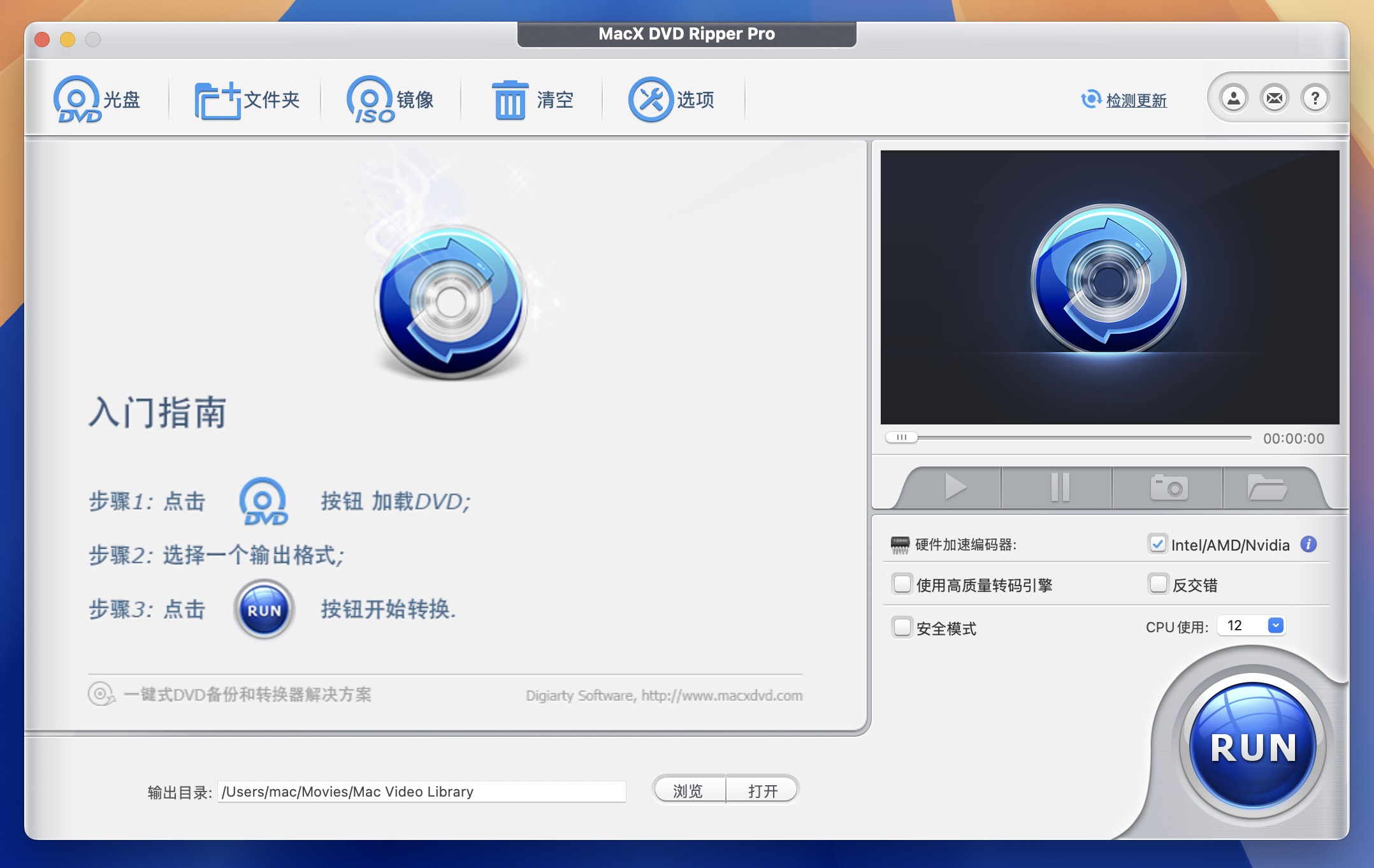Uncheck Intel/AMD/Nvidia hardware acceleration
Image resolution: width=1374 pixels, height=868 pixels.
1157,544
